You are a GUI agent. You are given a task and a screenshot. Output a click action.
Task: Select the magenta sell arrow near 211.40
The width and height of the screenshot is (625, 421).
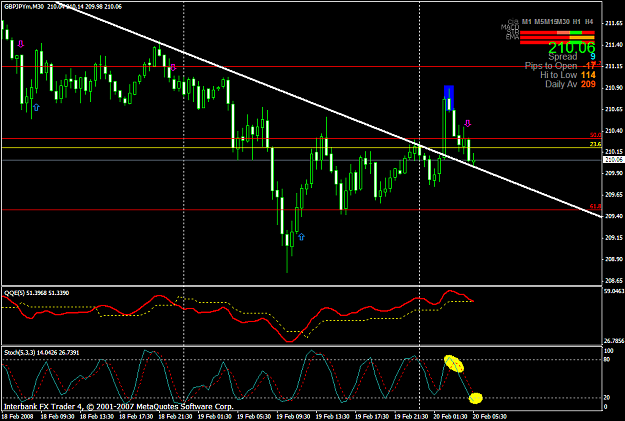[21, 44]
